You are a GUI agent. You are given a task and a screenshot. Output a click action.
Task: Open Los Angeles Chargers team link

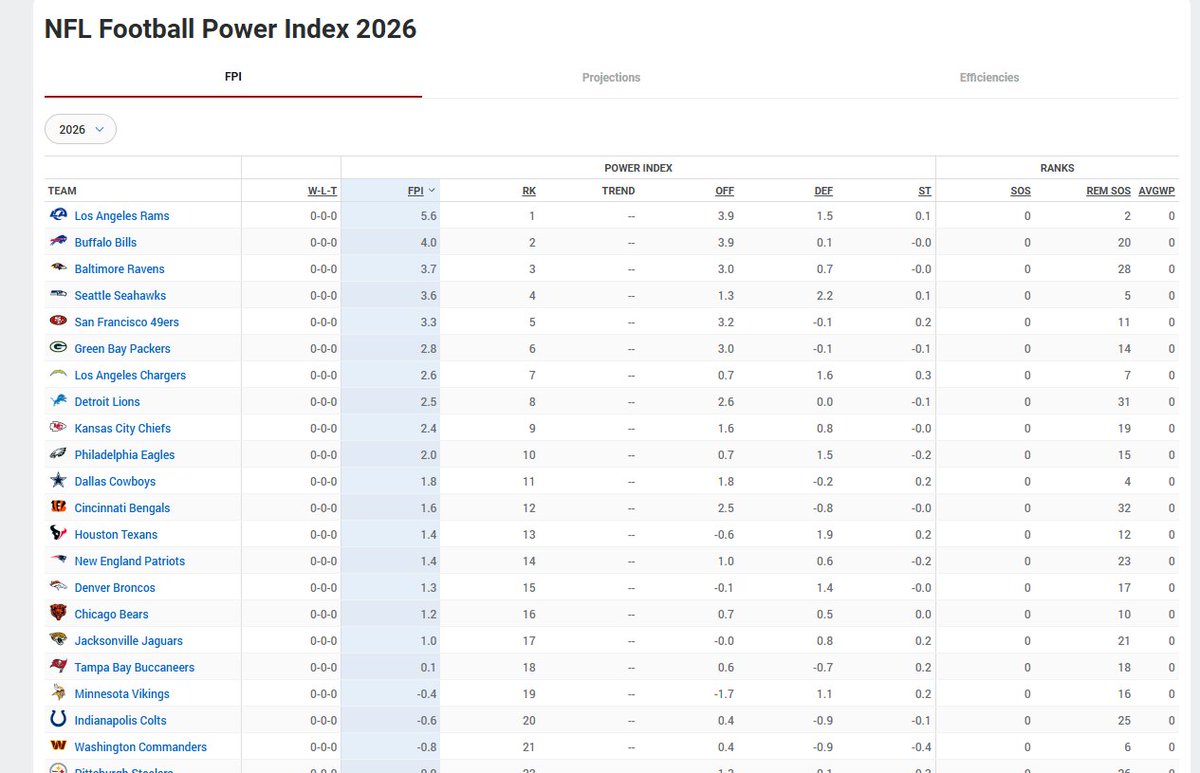coord(130,375)
